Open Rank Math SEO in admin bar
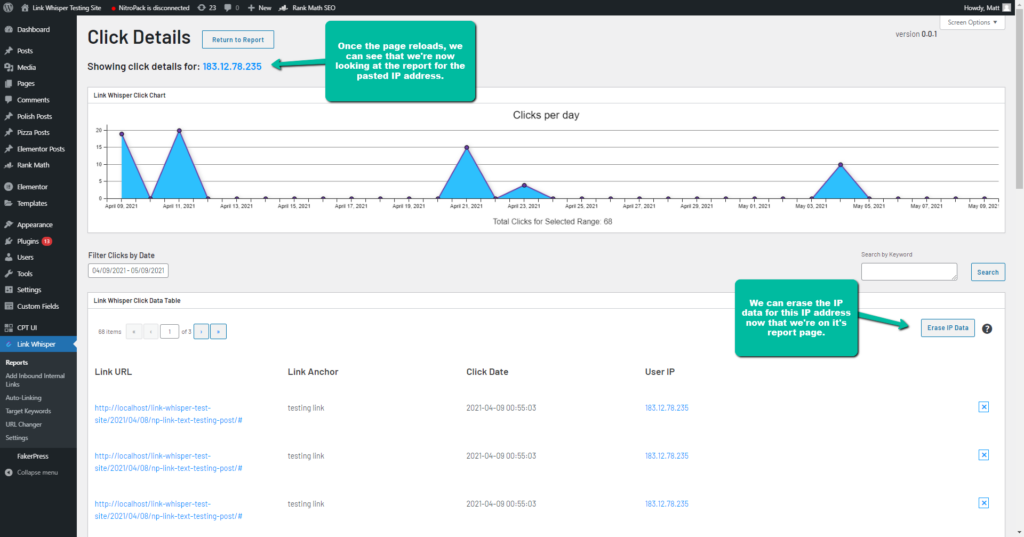This screenshot has height=537, width=1024. 307,8
